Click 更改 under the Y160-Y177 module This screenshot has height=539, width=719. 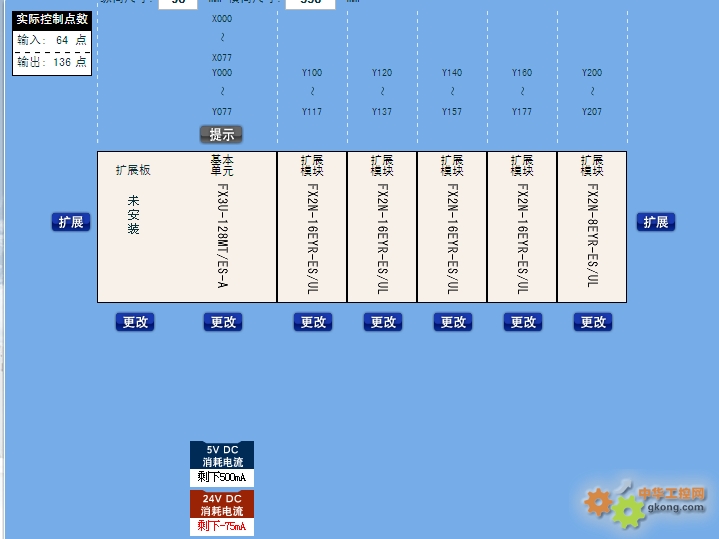(x=523, y=322)
